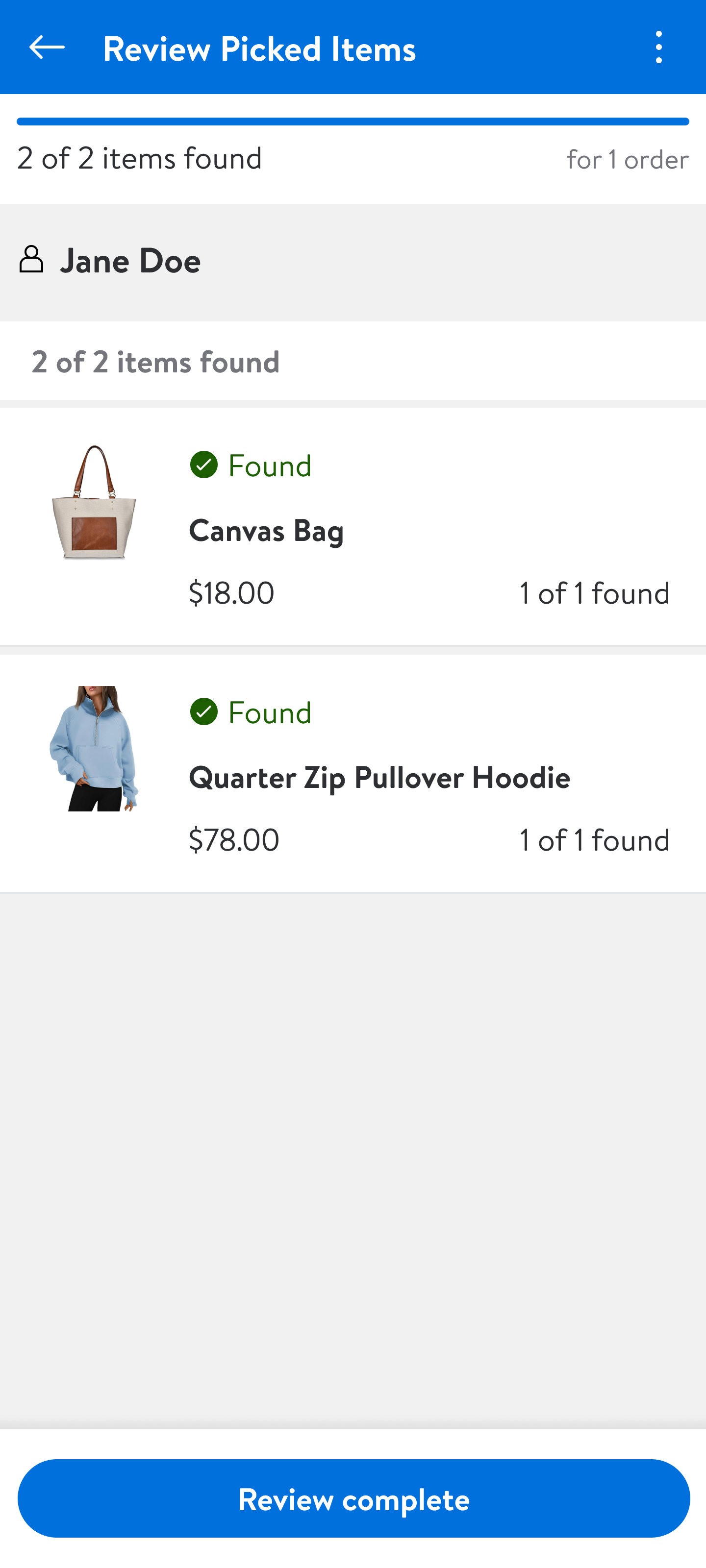Tap the Canvas Bag Found status label
Image resolution: width=706 pixels, height=1568 pixels.
click(x=269, y=465)
